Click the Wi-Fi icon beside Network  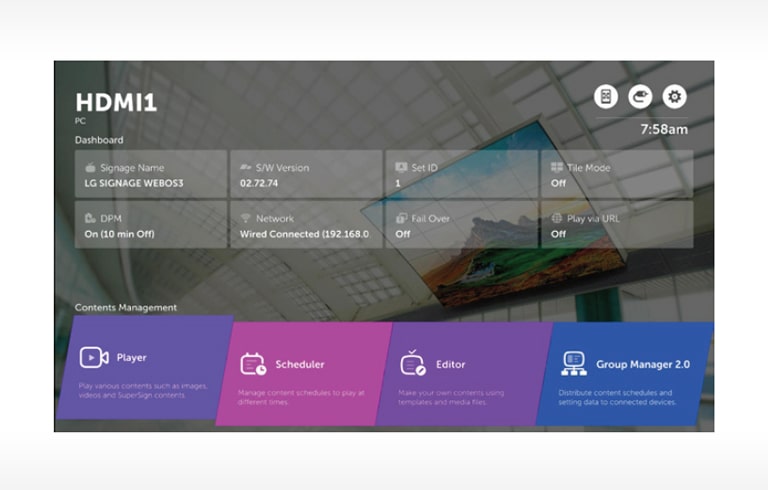pyautogui.click(x=246, y=218)
